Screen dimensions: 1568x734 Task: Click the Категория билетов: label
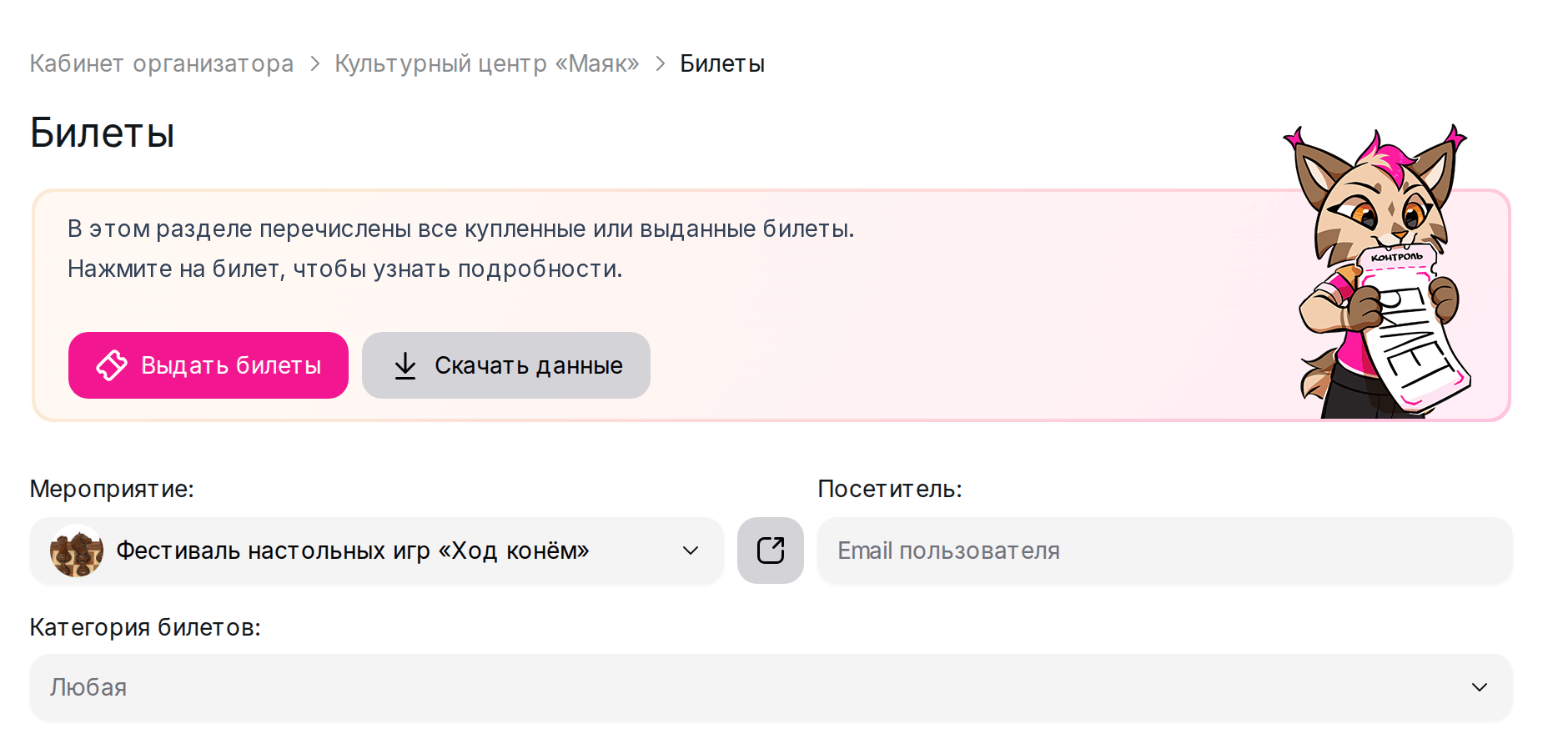[145, 627]
